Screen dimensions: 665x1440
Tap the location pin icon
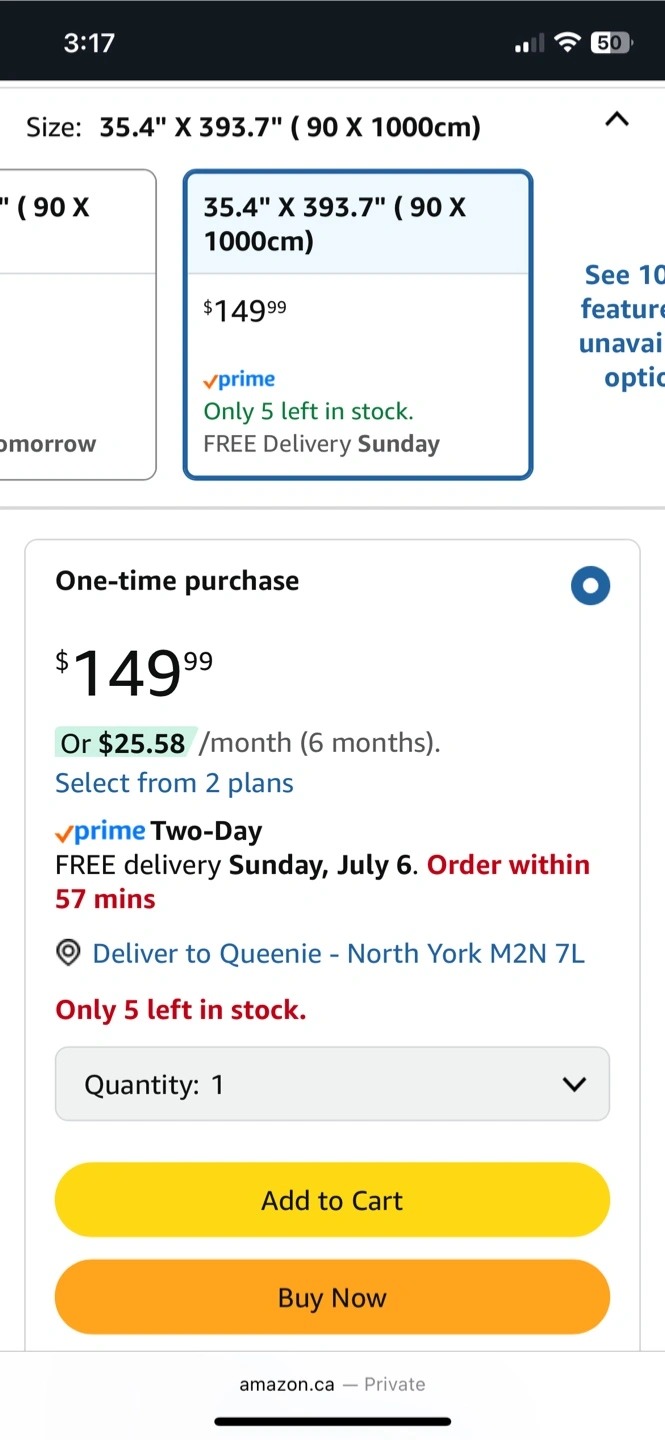click(x=68, y=953)
